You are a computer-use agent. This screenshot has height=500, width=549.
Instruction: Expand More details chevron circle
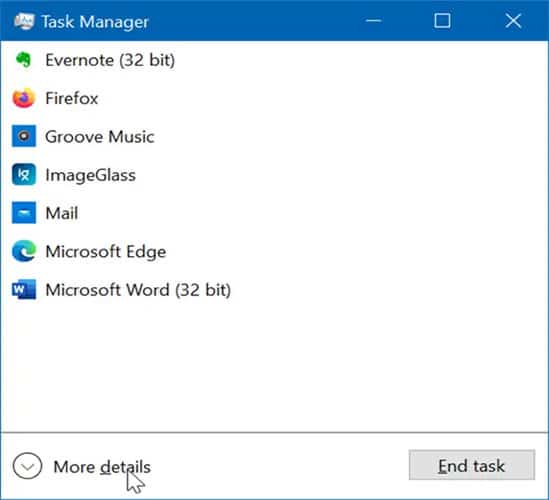[27, 466]
